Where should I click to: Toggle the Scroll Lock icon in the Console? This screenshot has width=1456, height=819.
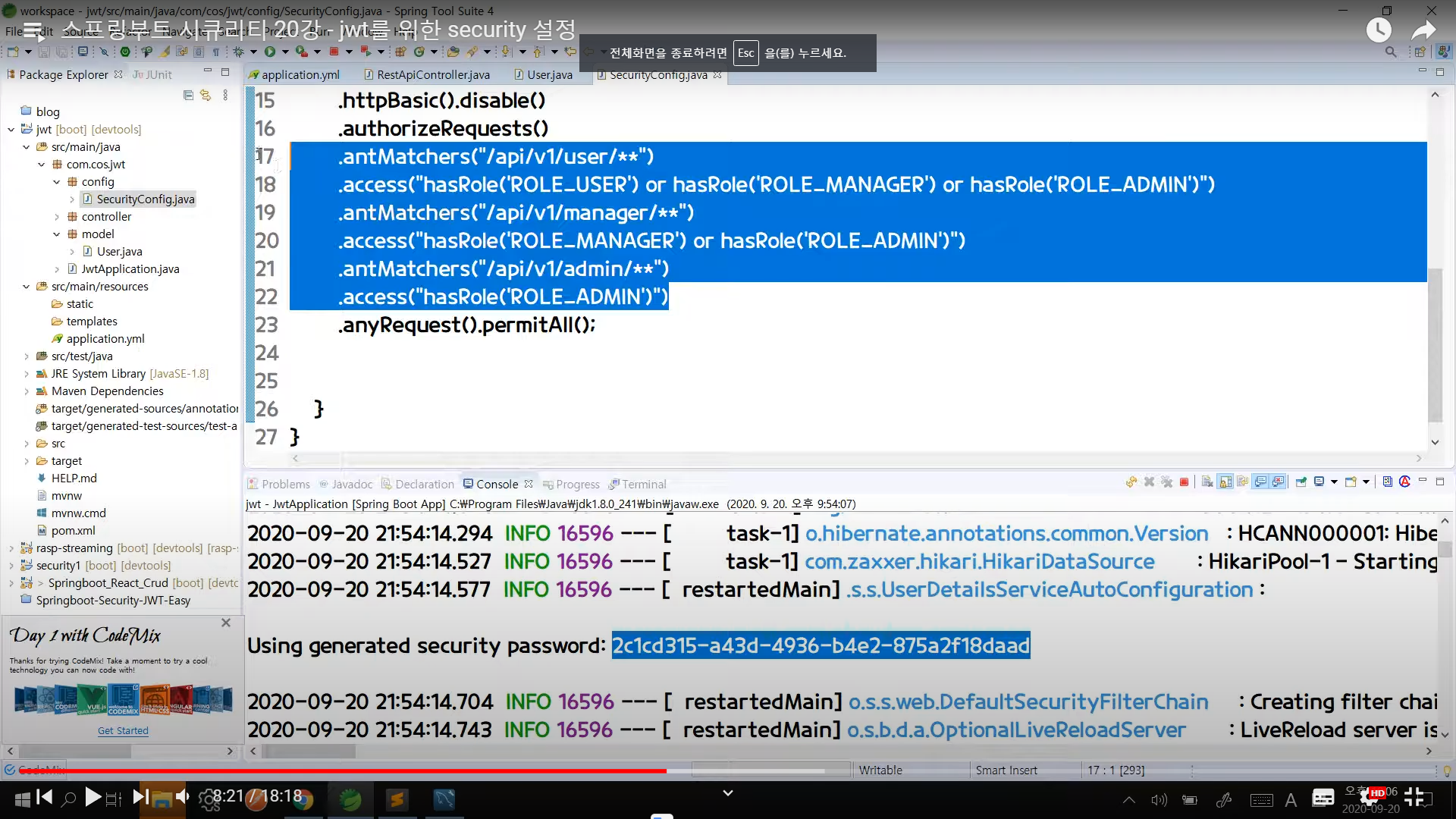tap(1225, 482)
